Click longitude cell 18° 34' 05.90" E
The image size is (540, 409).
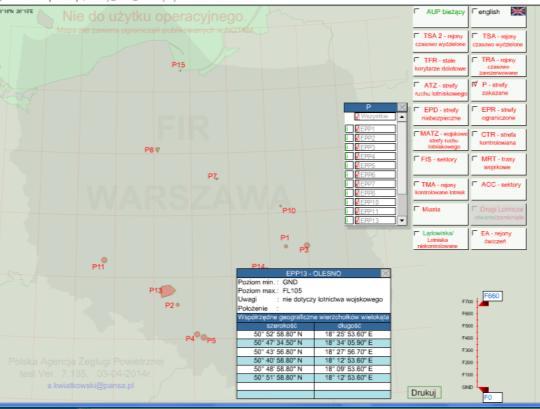[x=353, y=343]
